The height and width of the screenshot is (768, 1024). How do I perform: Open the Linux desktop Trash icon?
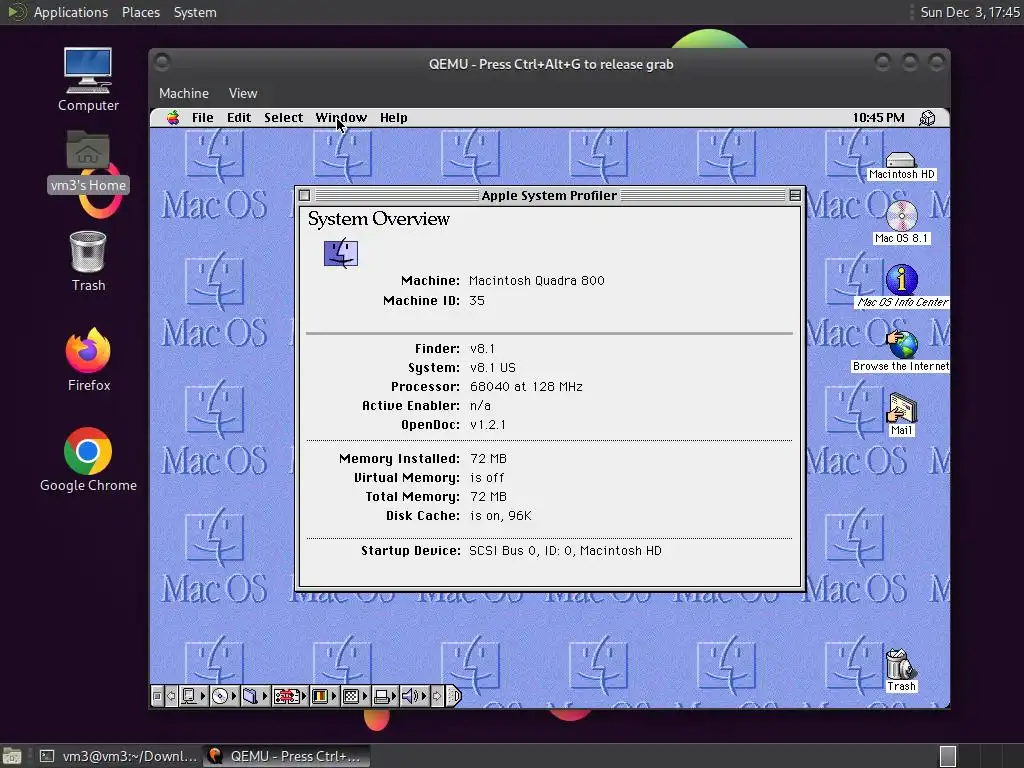click(88, 261)
